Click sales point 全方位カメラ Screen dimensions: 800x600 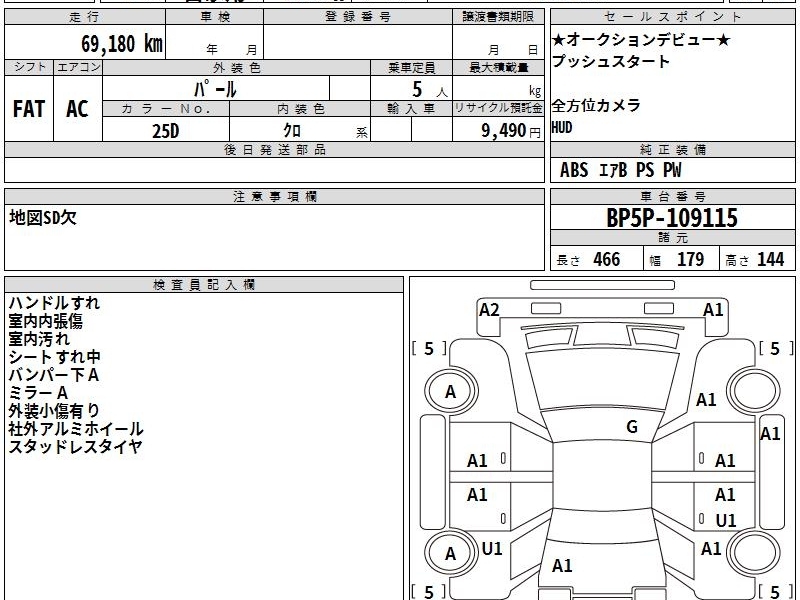tap(596, 106)
